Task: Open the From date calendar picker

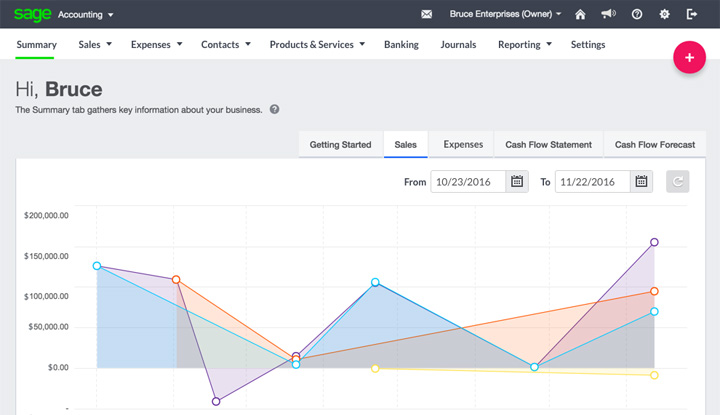Action: pyautogui.click(x=517, y=181)
